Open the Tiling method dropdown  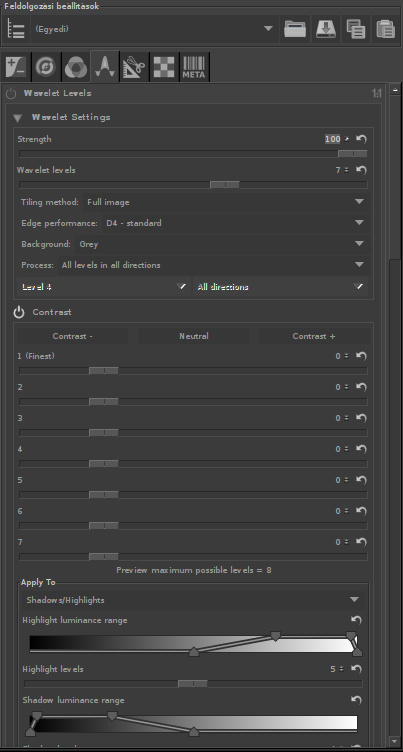tap(226, 202)
